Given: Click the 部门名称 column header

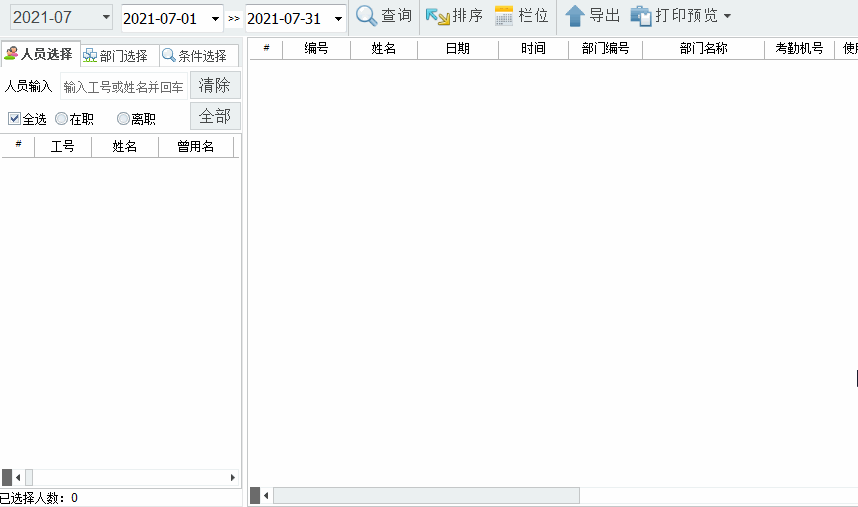Looking at the screenshot, I should click(x=702, y=48).
